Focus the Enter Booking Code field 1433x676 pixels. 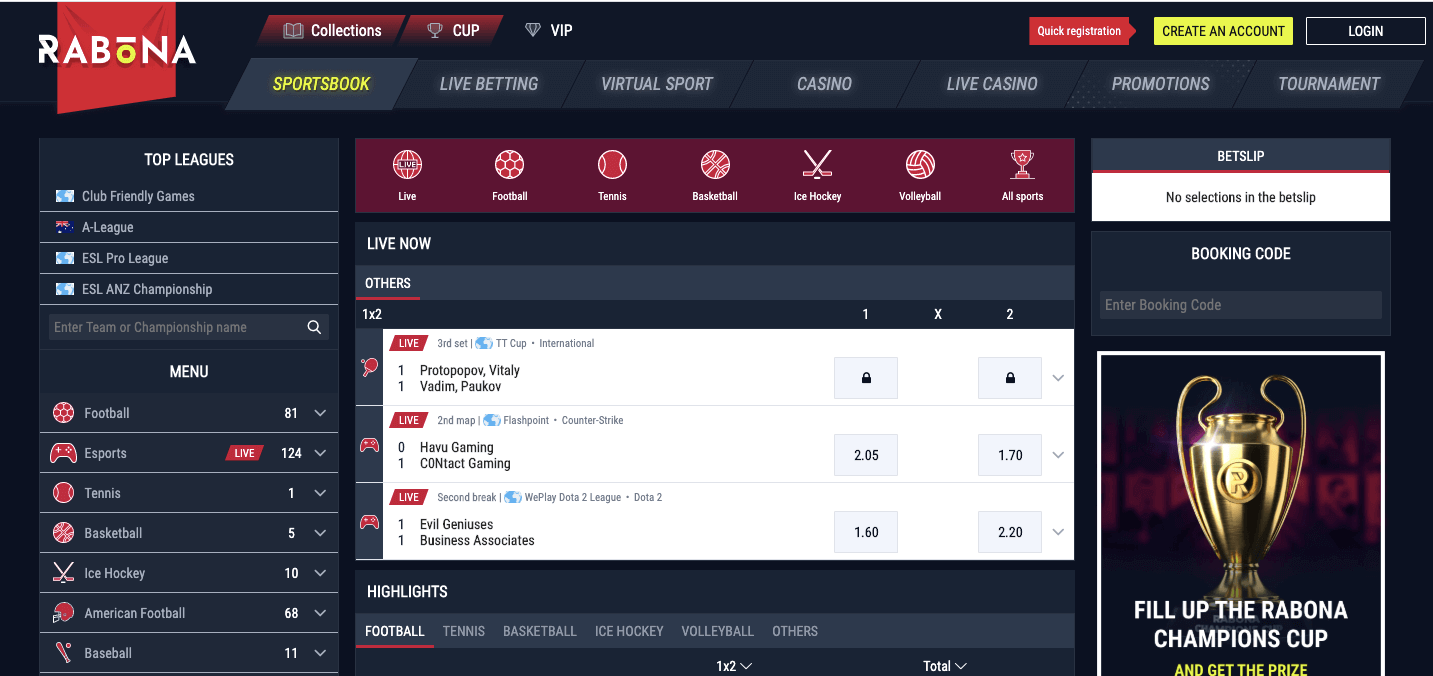[x=1241, y=305]
